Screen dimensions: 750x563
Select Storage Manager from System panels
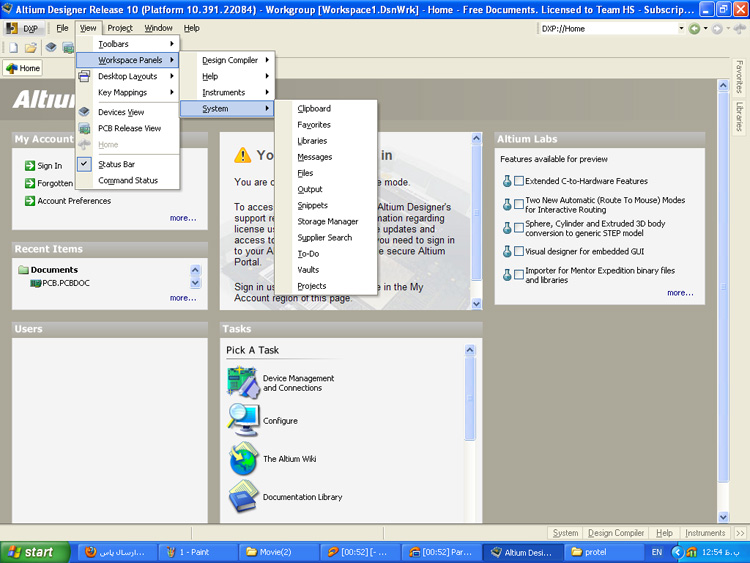click(327, 222)
